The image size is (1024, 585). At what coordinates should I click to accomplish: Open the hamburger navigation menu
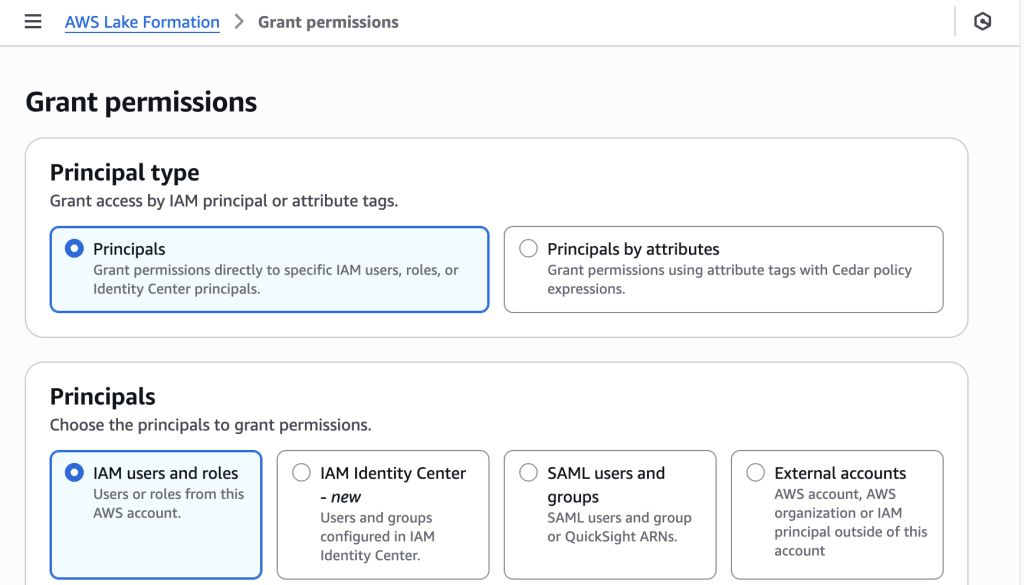(33, 22)
